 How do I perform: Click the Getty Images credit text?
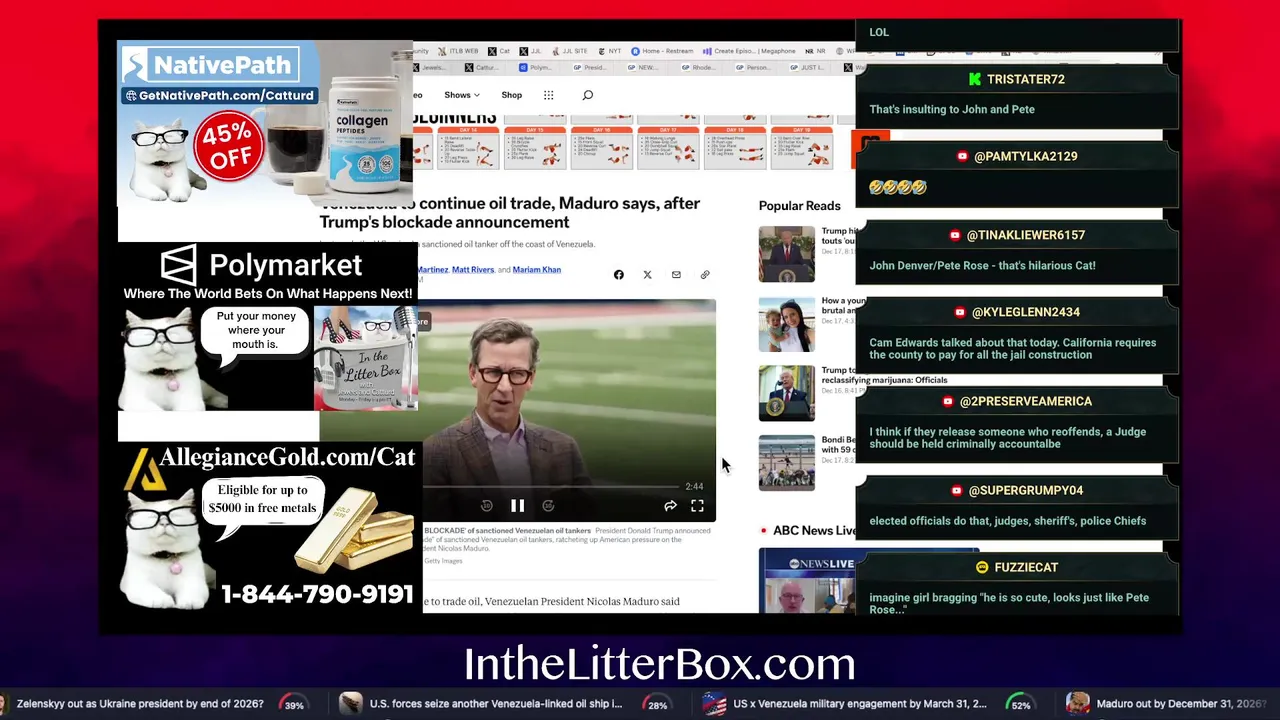[443, 561]
